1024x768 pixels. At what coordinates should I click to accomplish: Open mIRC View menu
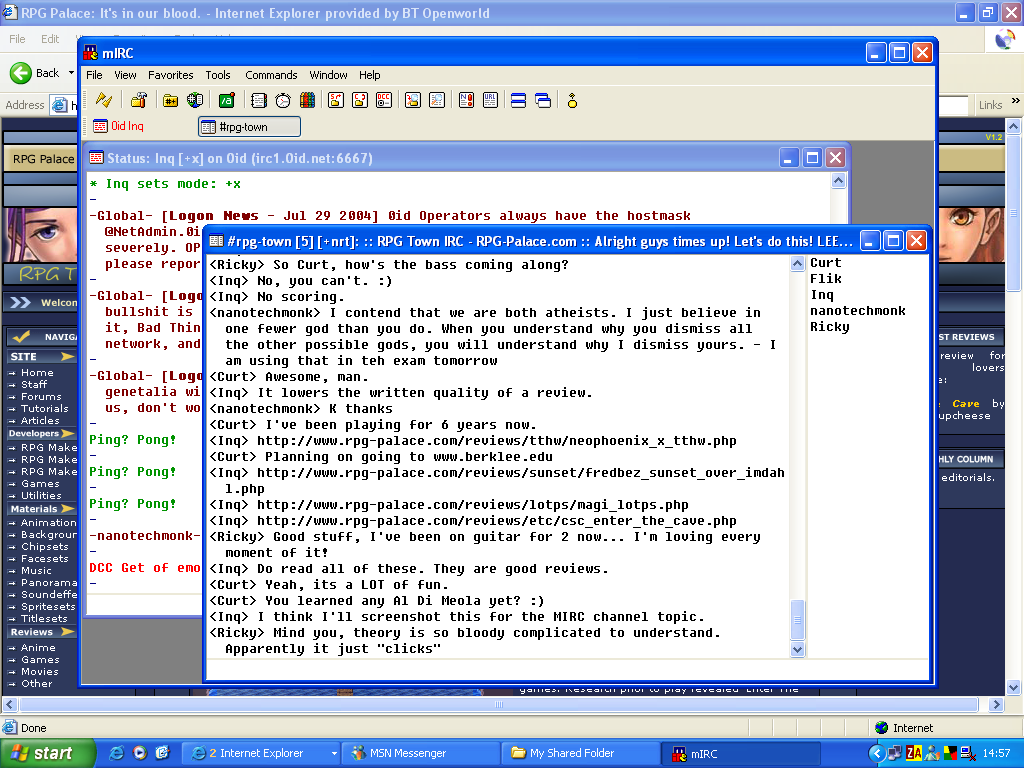tap(125, 75)
